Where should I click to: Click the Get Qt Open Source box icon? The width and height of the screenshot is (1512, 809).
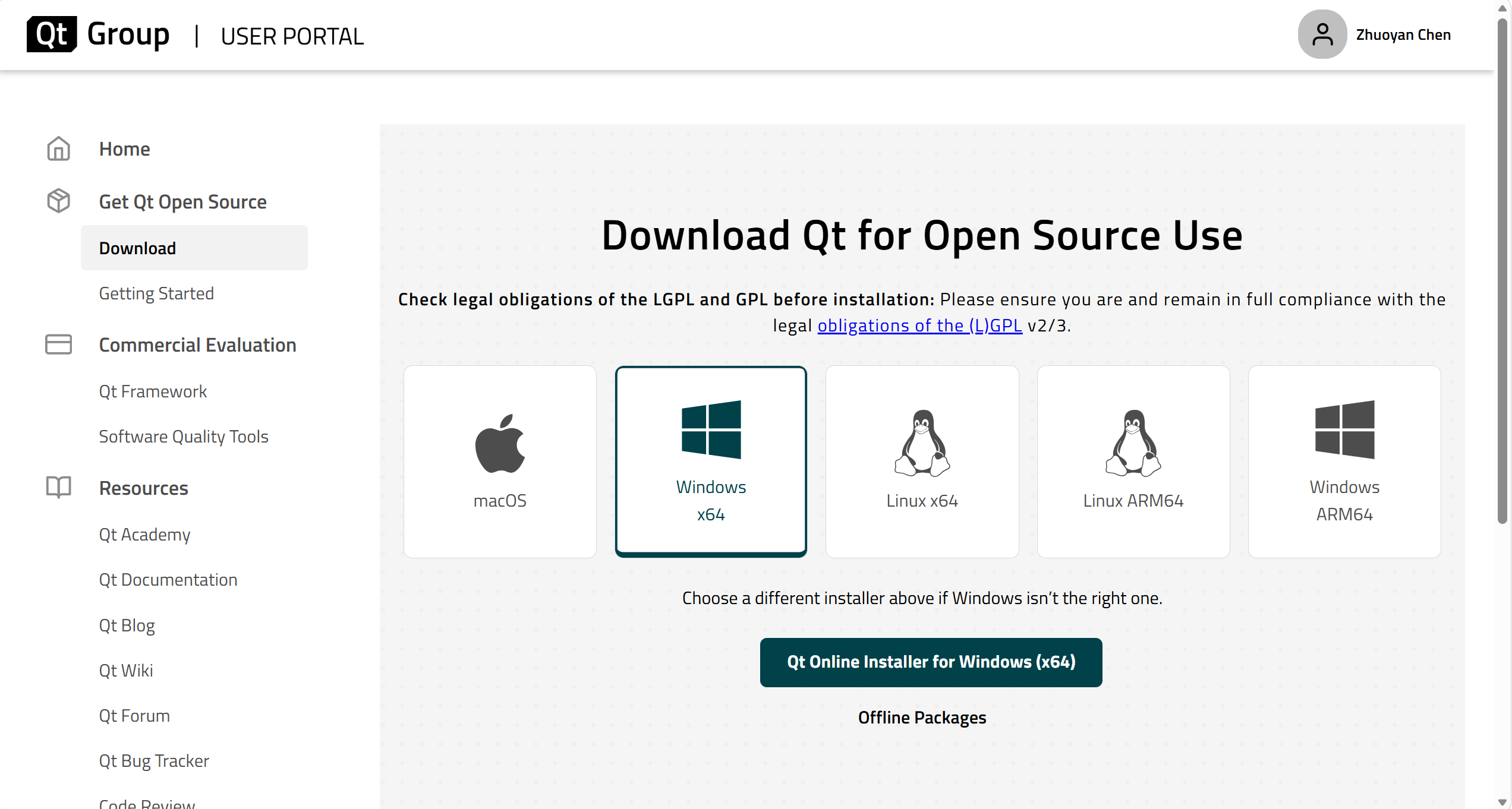(x=58, y=201)
